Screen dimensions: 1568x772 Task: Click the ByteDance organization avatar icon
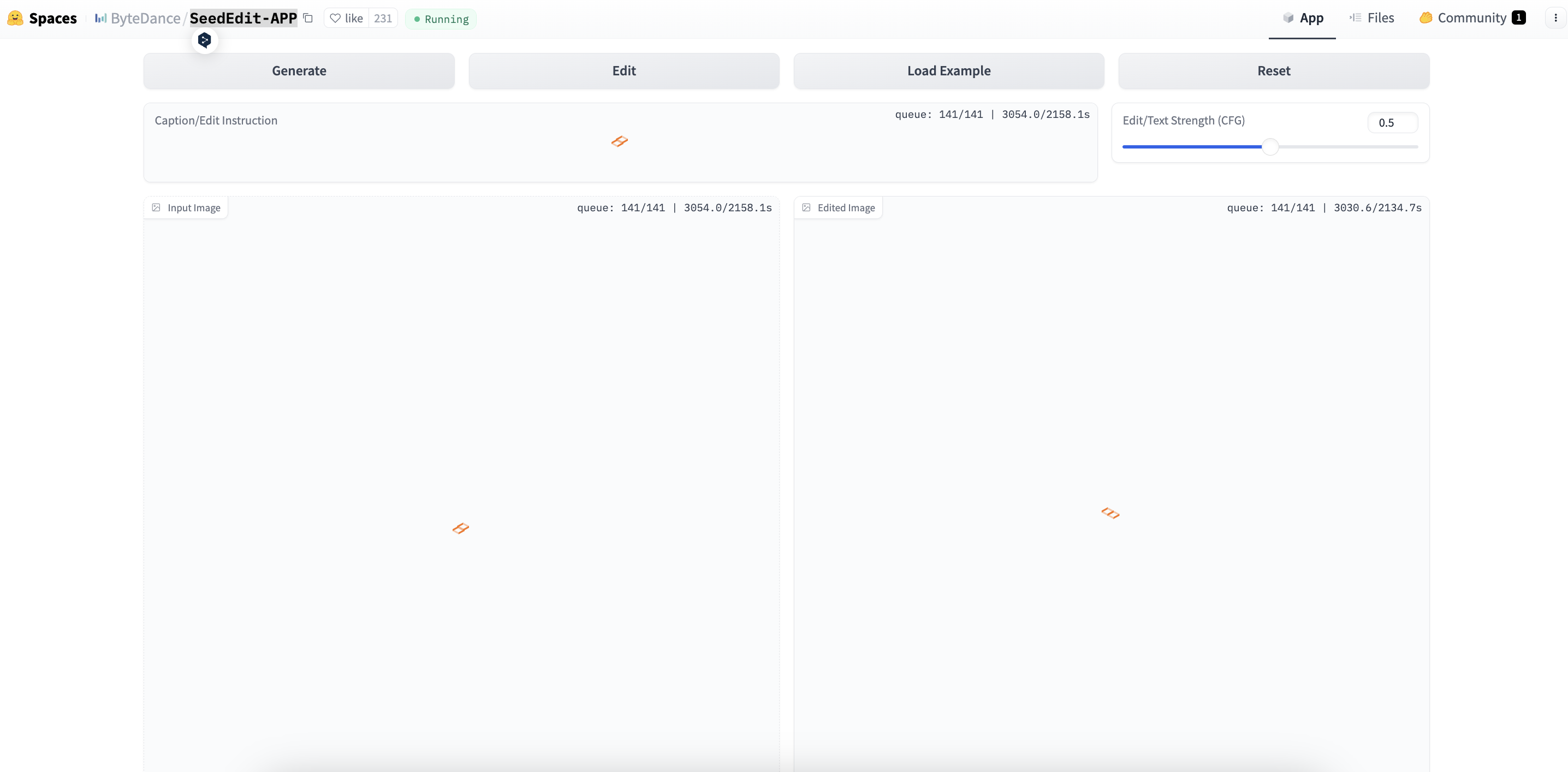(100, 18)
